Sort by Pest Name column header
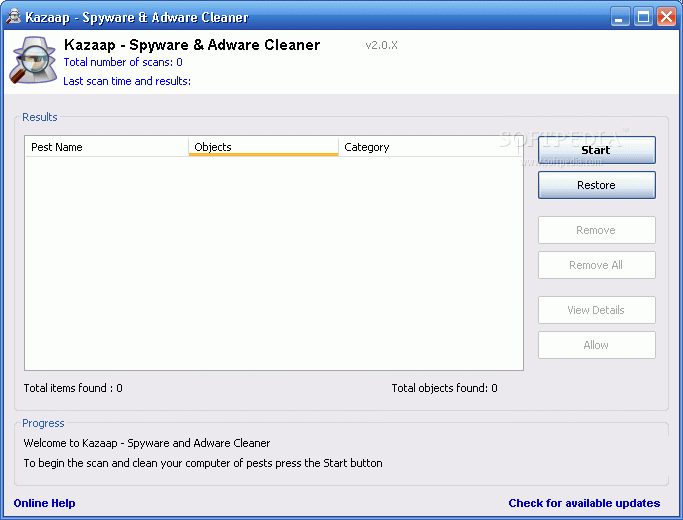The width and height of the screenshot is (683, 520). 107,147
